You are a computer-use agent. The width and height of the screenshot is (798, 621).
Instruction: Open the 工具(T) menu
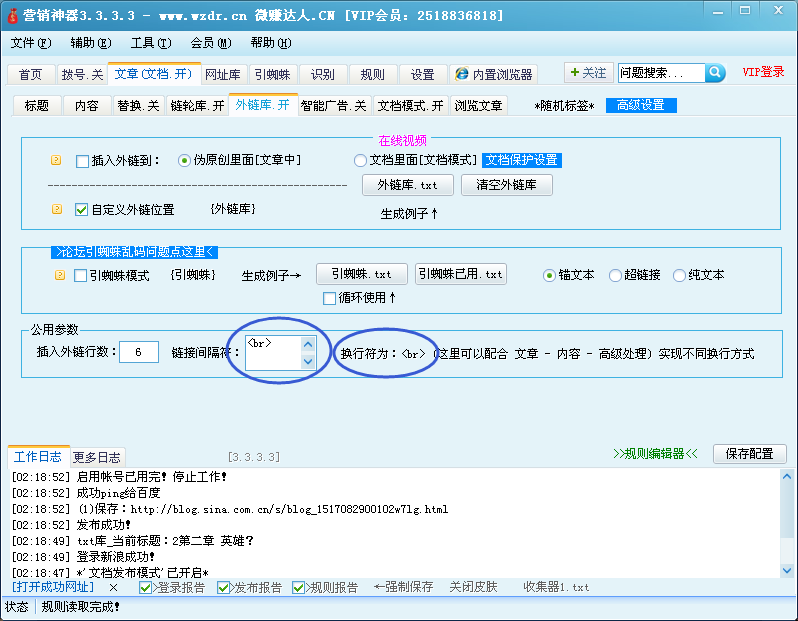[x=150, y=43]
